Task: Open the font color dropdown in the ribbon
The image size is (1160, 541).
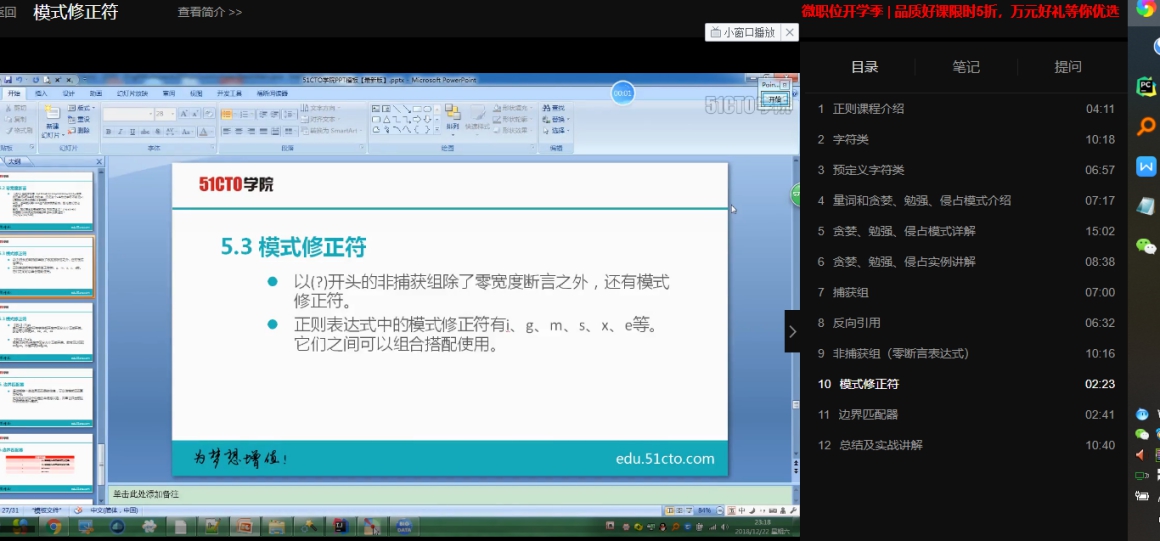Action: 206,132
